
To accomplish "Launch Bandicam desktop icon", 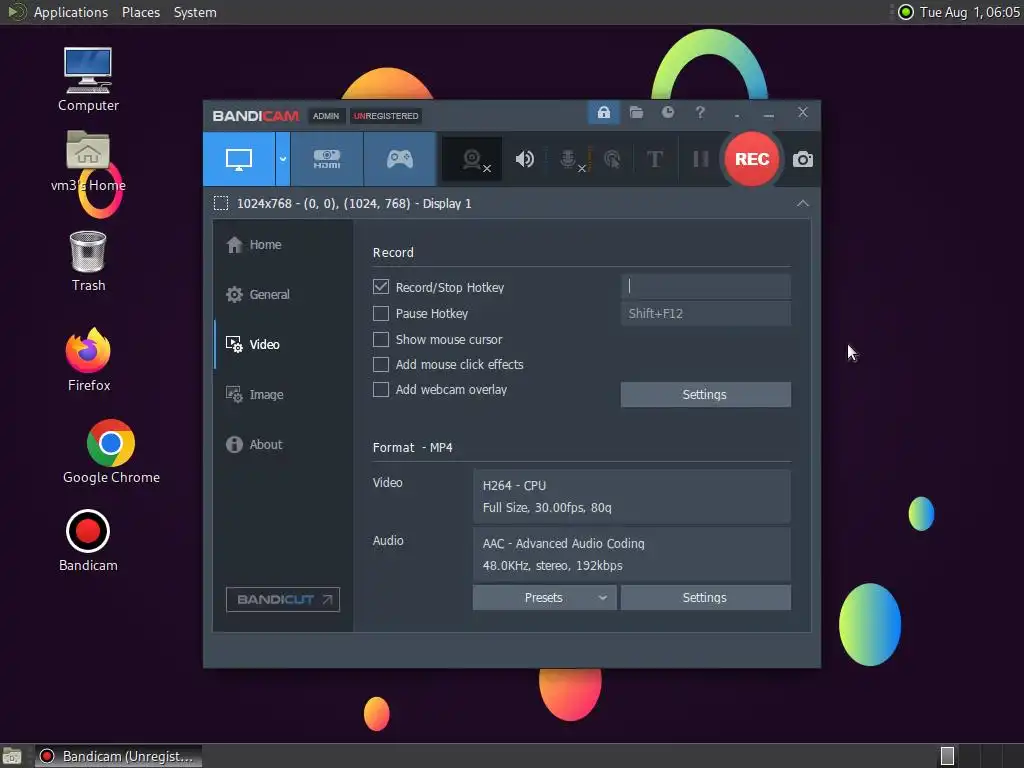I will (x=88, y=541).
